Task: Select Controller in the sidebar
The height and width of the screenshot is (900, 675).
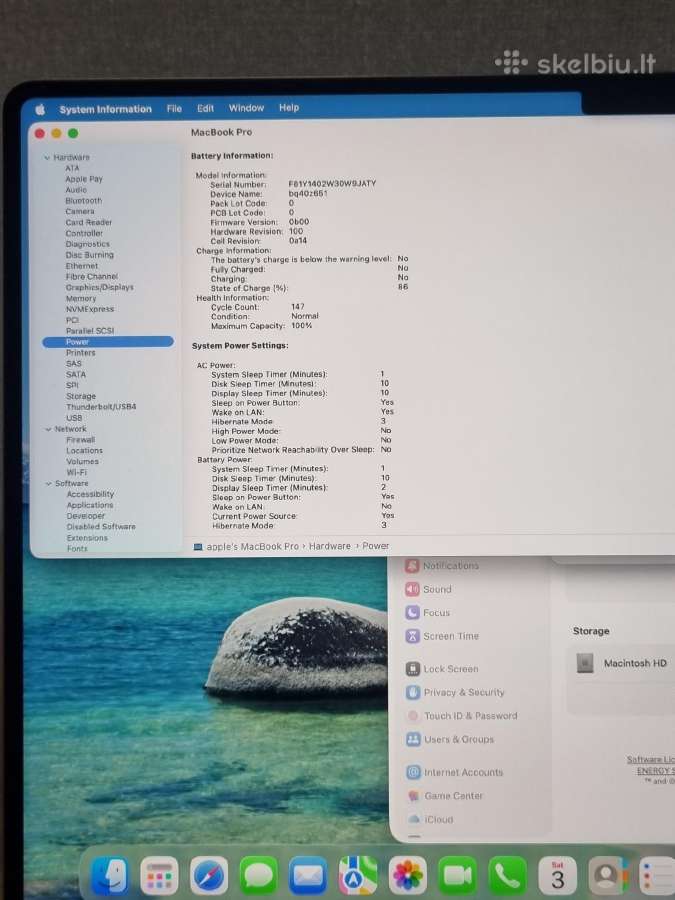Action: pyautogui.click(x=84, y=233)
